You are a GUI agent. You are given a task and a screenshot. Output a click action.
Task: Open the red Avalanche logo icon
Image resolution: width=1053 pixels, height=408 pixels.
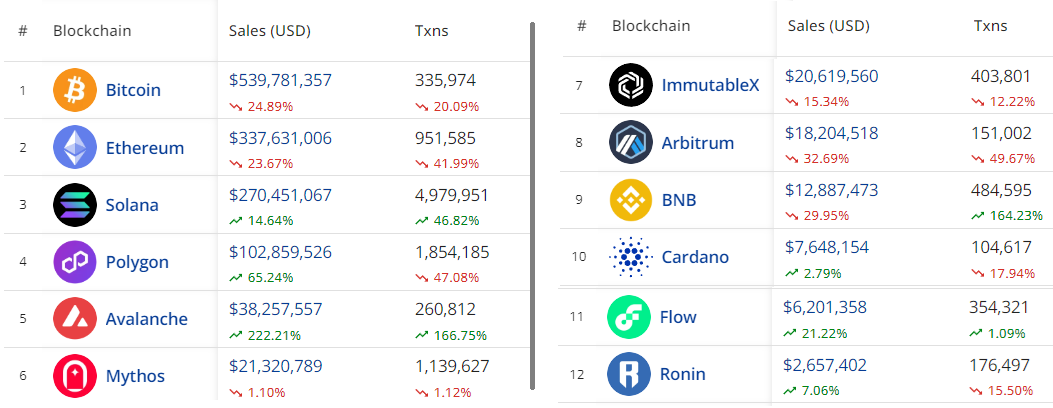point(75,318)
